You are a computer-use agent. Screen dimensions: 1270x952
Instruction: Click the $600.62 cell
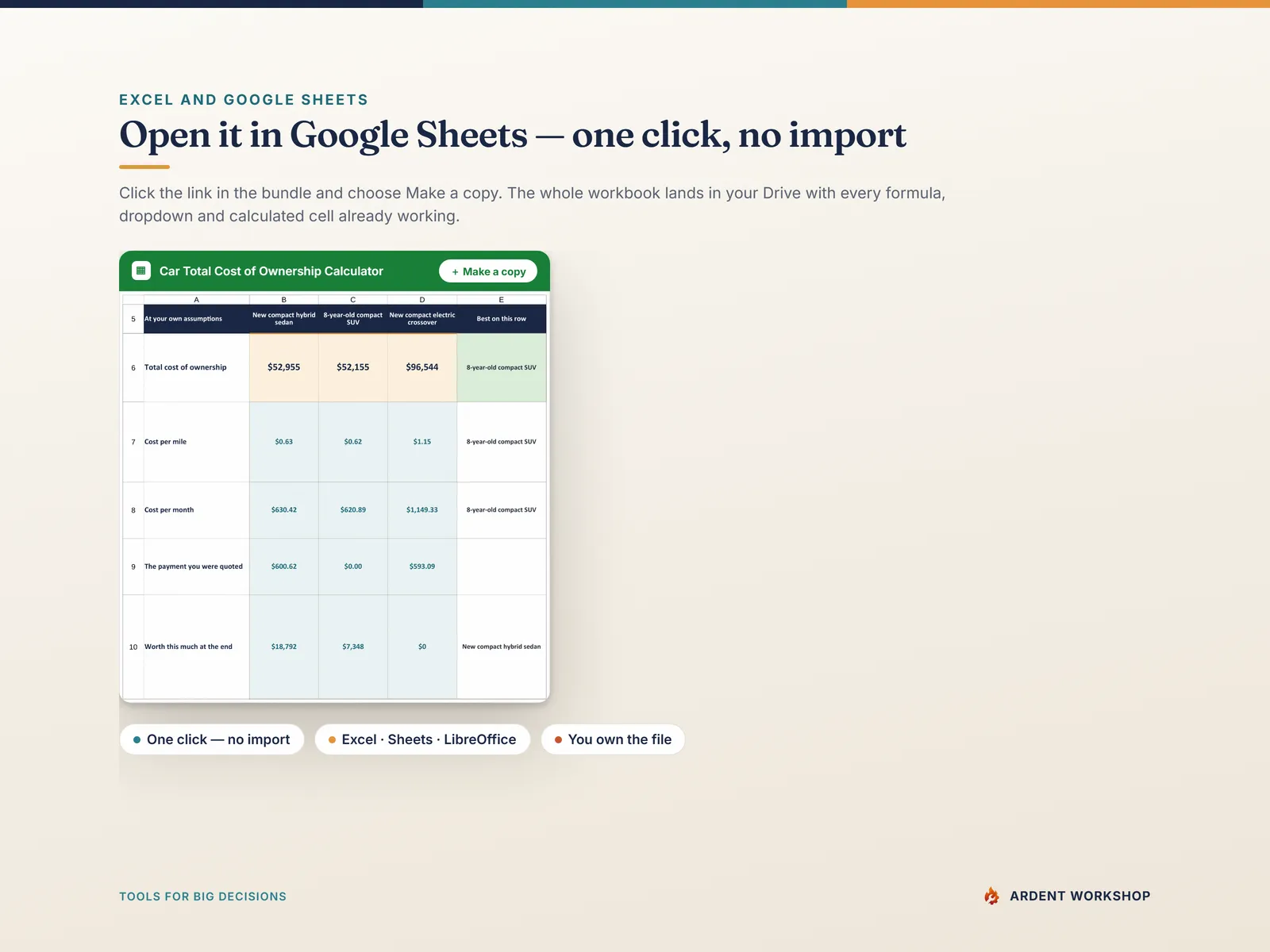point(284,566)
